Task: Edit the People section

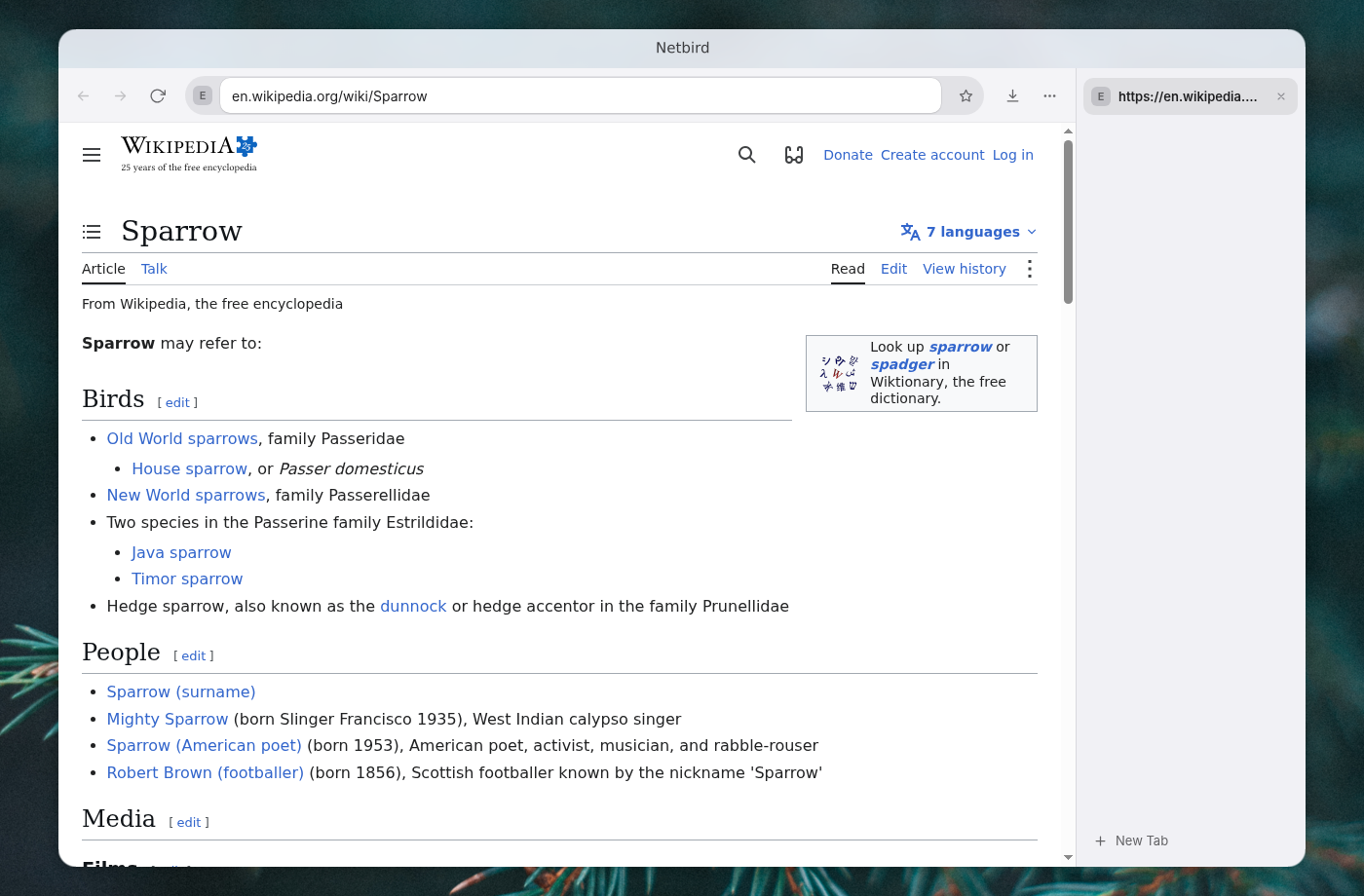Action: pyautogui.click(x=194, y=655)
